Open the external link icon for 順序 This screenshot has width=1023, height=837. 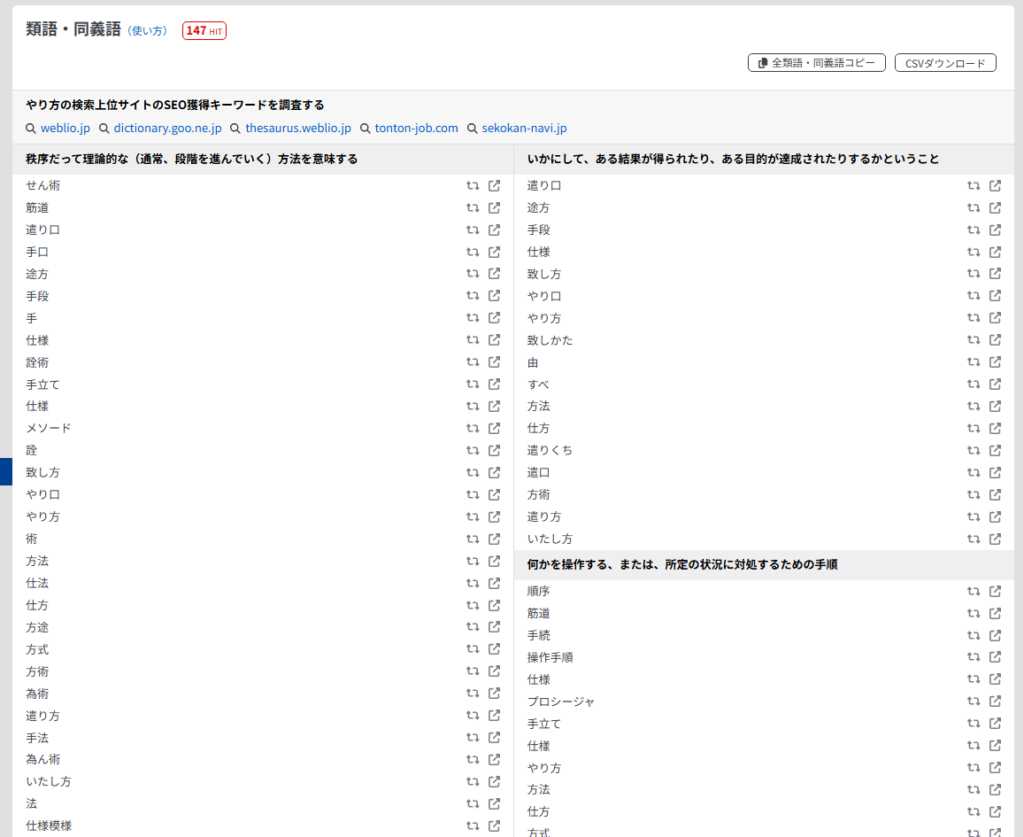click(995, 591)
